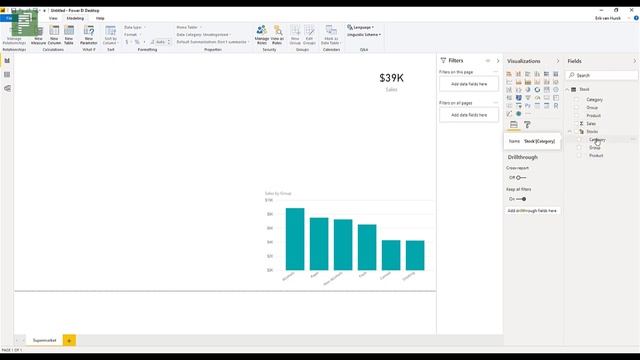Turn on the Cross-report toggle
640x360 pixels.
pos(520,178)
